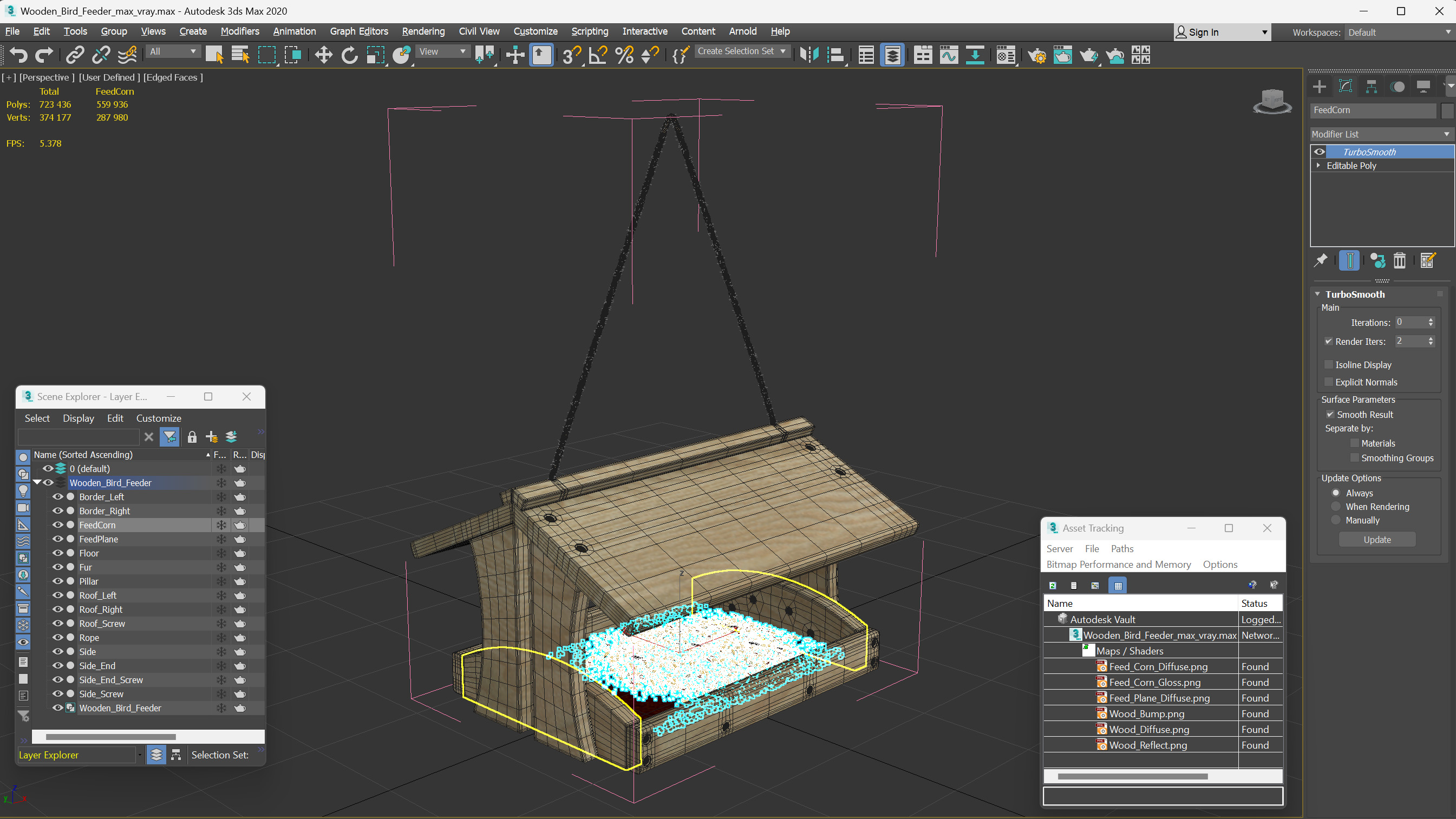
Task: Toggle visibility of FeedCorn layer
Action: (x=57, y=525)
